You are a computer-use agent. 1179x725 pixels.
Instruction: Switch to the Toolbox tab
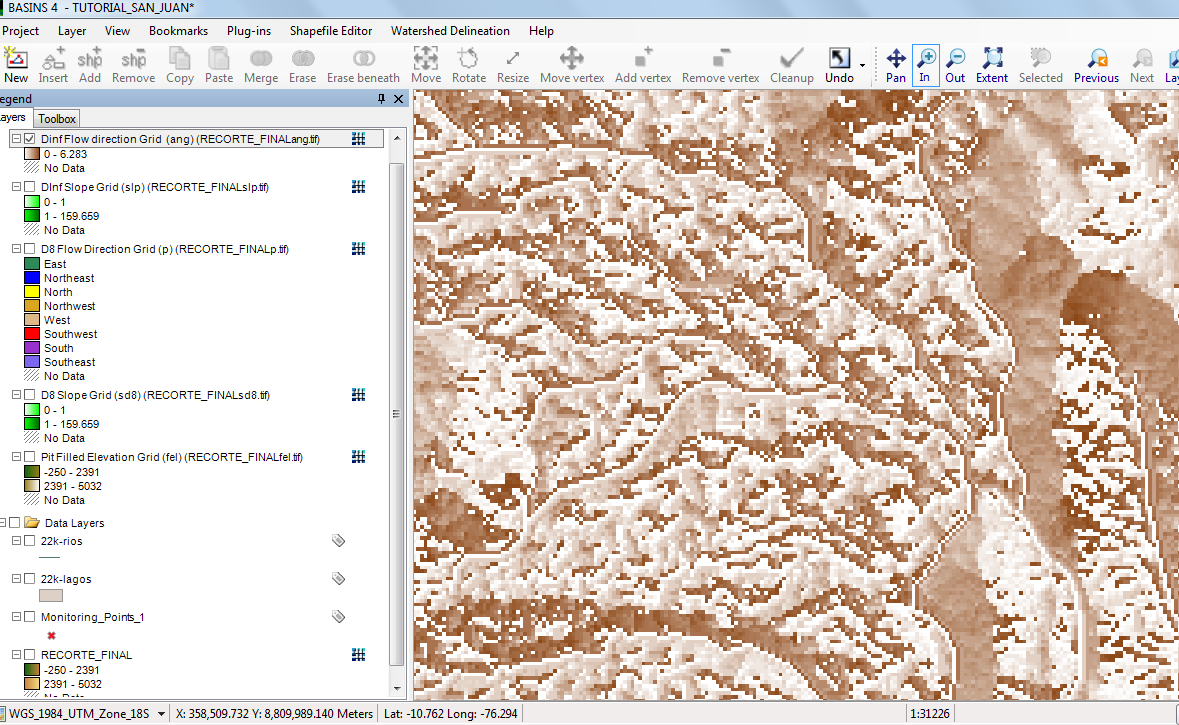[57, 119]
